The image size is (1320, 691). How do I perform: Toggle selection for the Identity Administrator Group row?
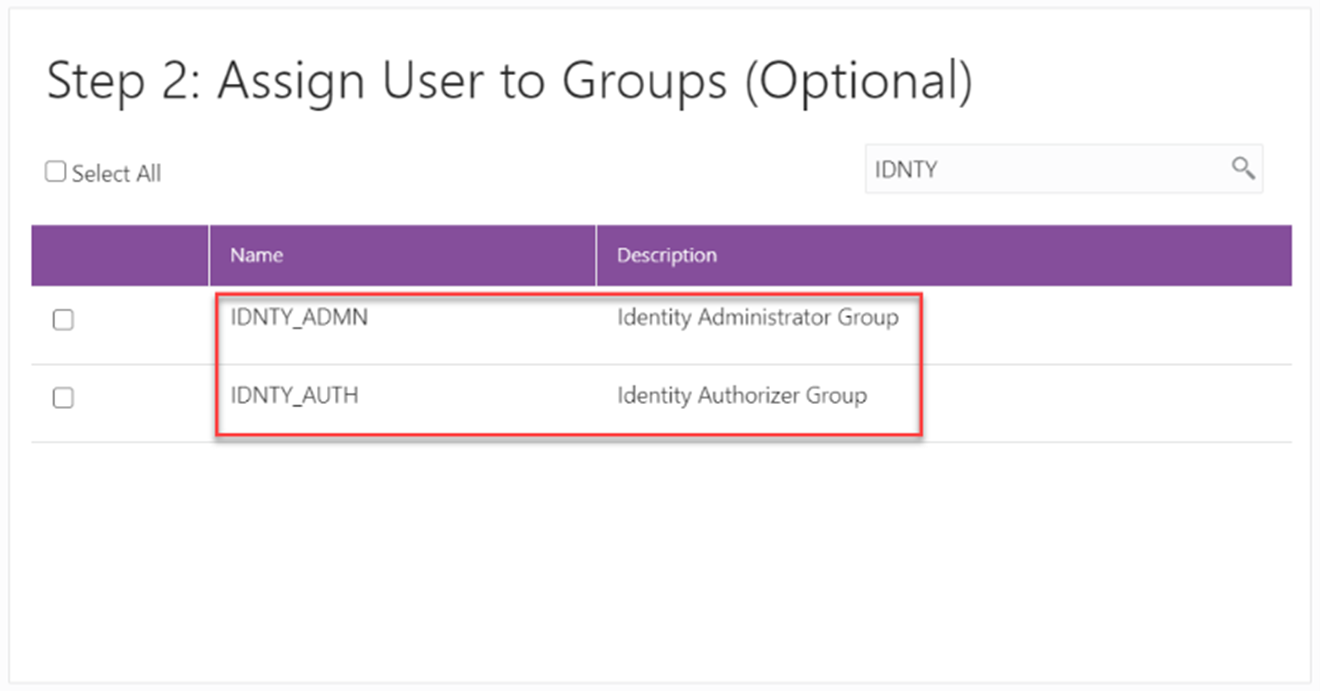63,319
